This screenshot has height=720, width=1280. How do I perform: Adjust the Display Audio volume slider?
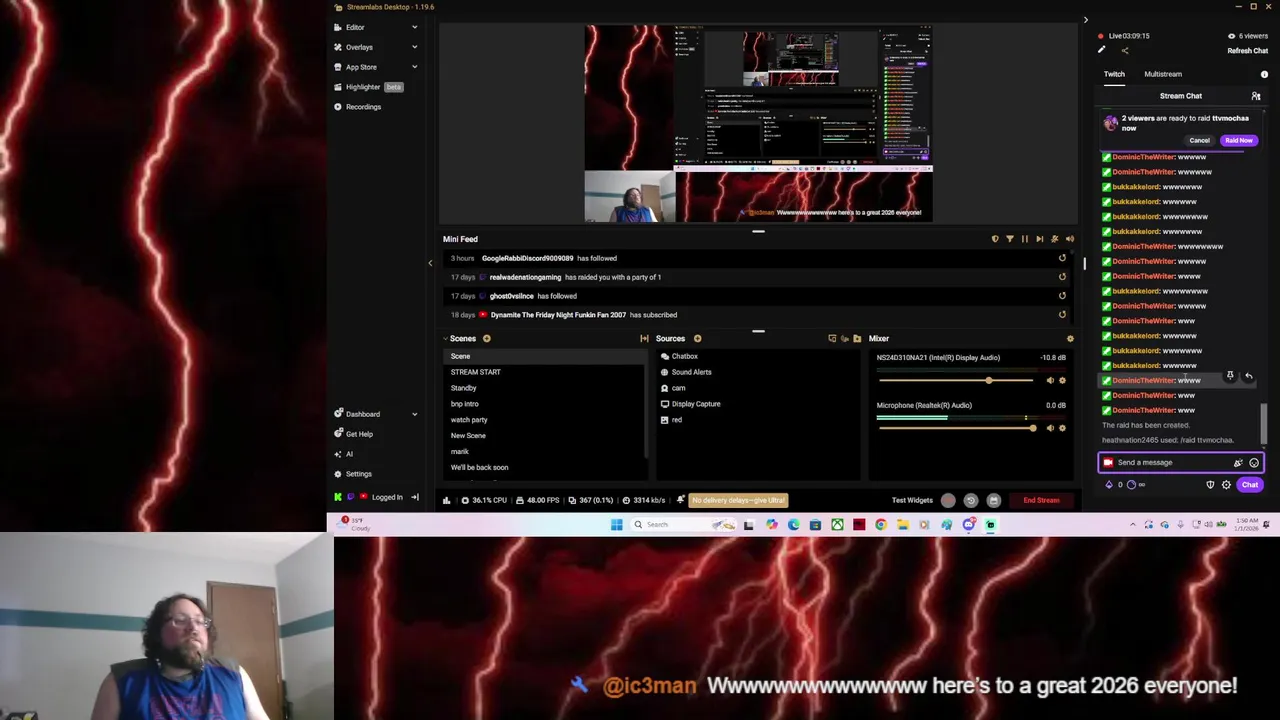(x=955, y=381)
